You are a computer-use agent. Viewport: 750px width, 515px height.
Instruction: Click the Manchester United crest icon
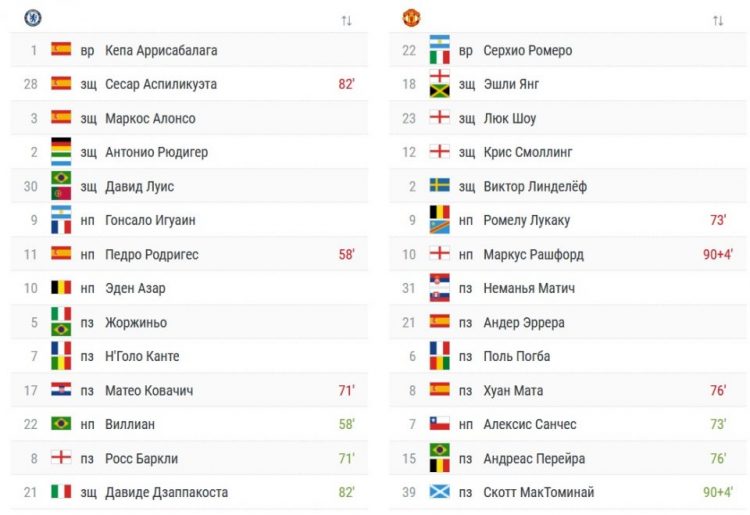tap(411, 17)
